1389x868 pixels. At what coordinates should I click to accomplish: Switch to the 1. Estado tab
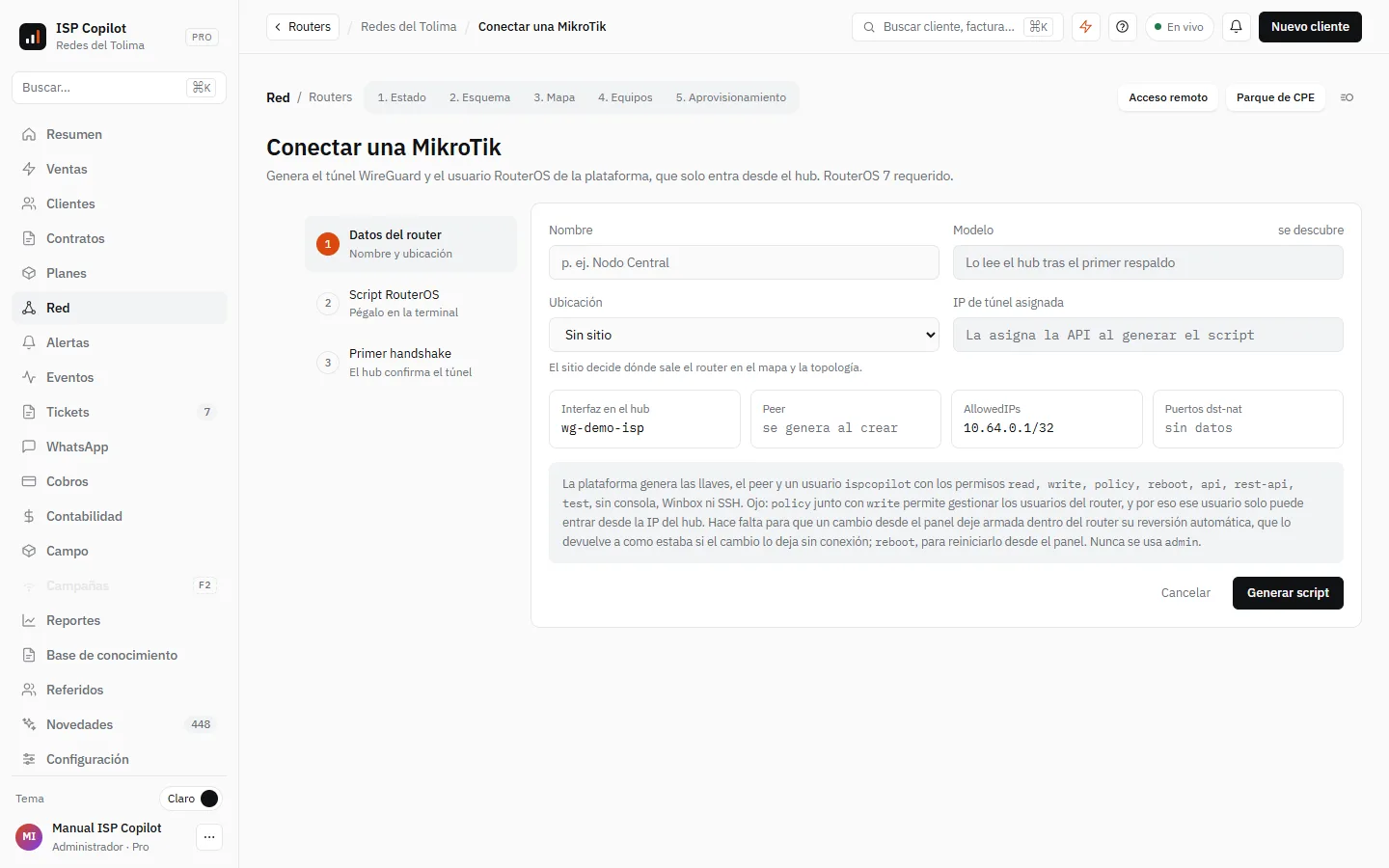tap(401, 97)
